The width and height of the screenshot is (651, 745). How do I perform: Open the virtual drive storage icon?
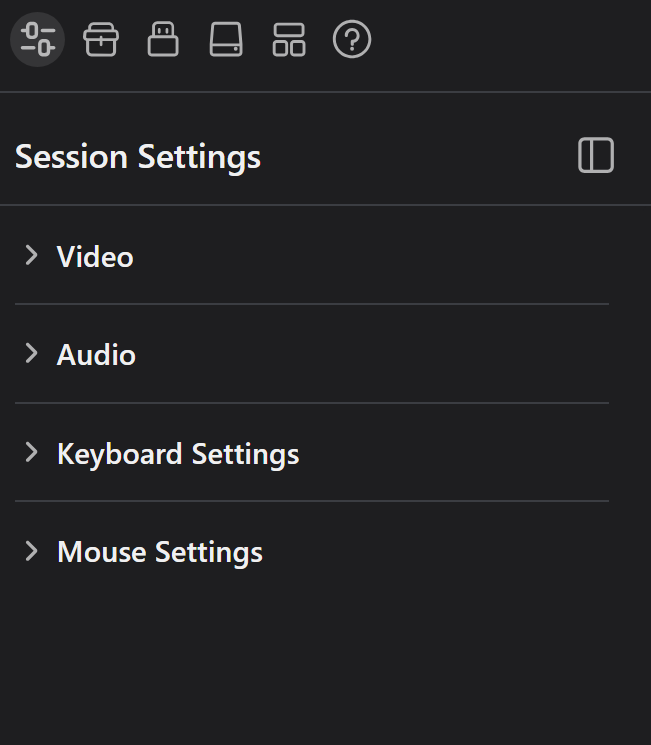(x=226, y=39)
